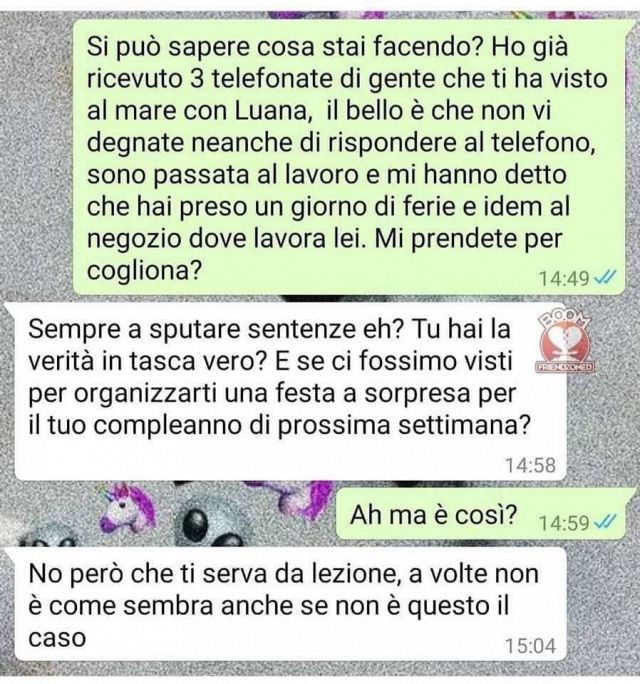Viewport: 640px width, 684px height.
Task: Tap the message 'No però che ti serva da lezione'
Action: [x=290, y=604]
